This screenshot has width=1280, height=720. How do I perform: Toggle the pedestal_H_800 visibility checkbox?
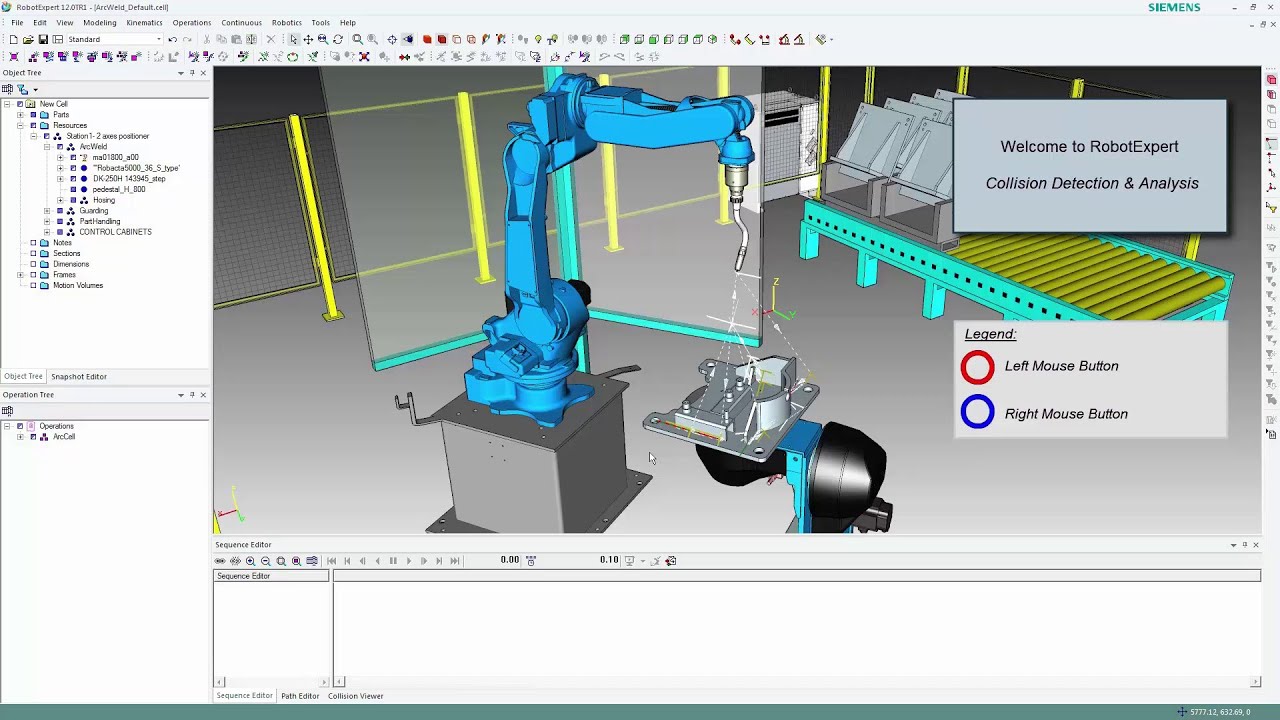tap(73, 189)
